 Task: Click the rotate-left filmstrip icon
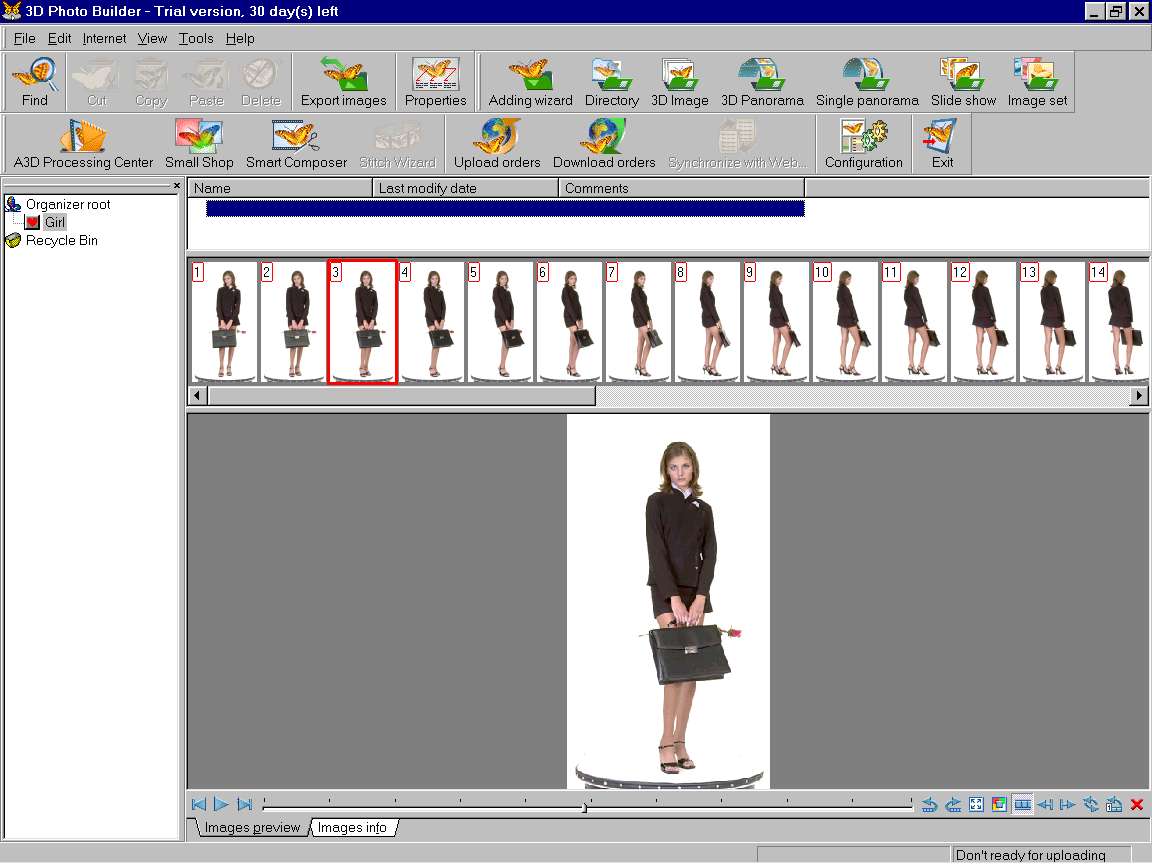(x=929, y=804)
